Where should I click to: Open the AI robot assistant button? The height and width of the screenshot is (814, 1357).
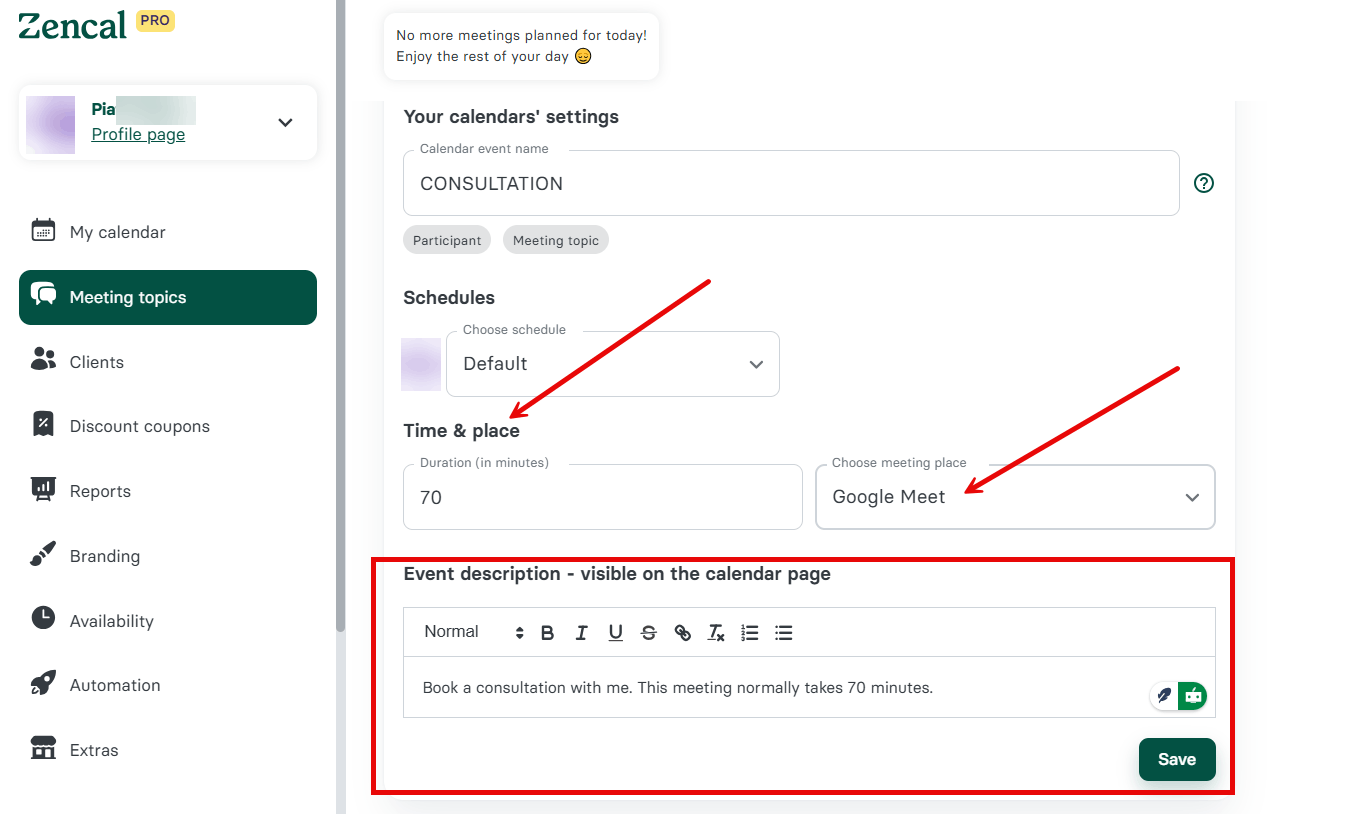tap(1192, 695)
